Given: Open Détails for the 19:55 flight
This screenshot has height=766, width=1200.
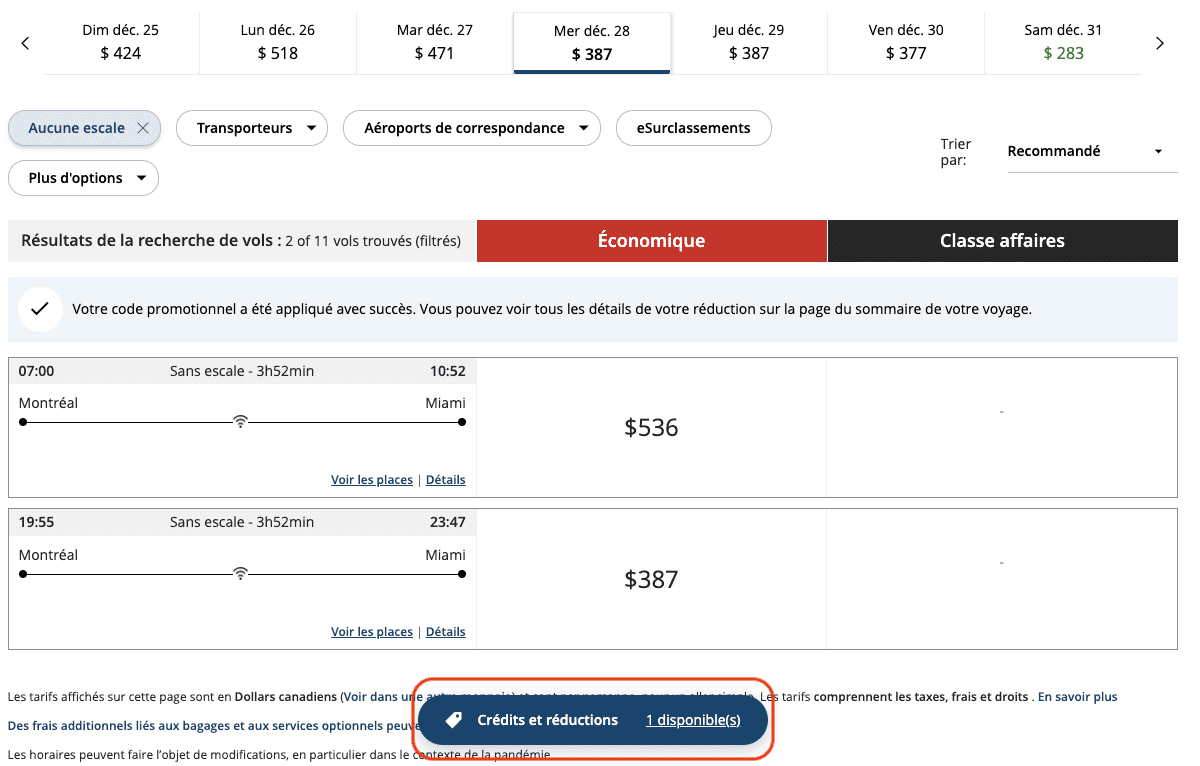Looking at the screenshot, I should (445, 631).
